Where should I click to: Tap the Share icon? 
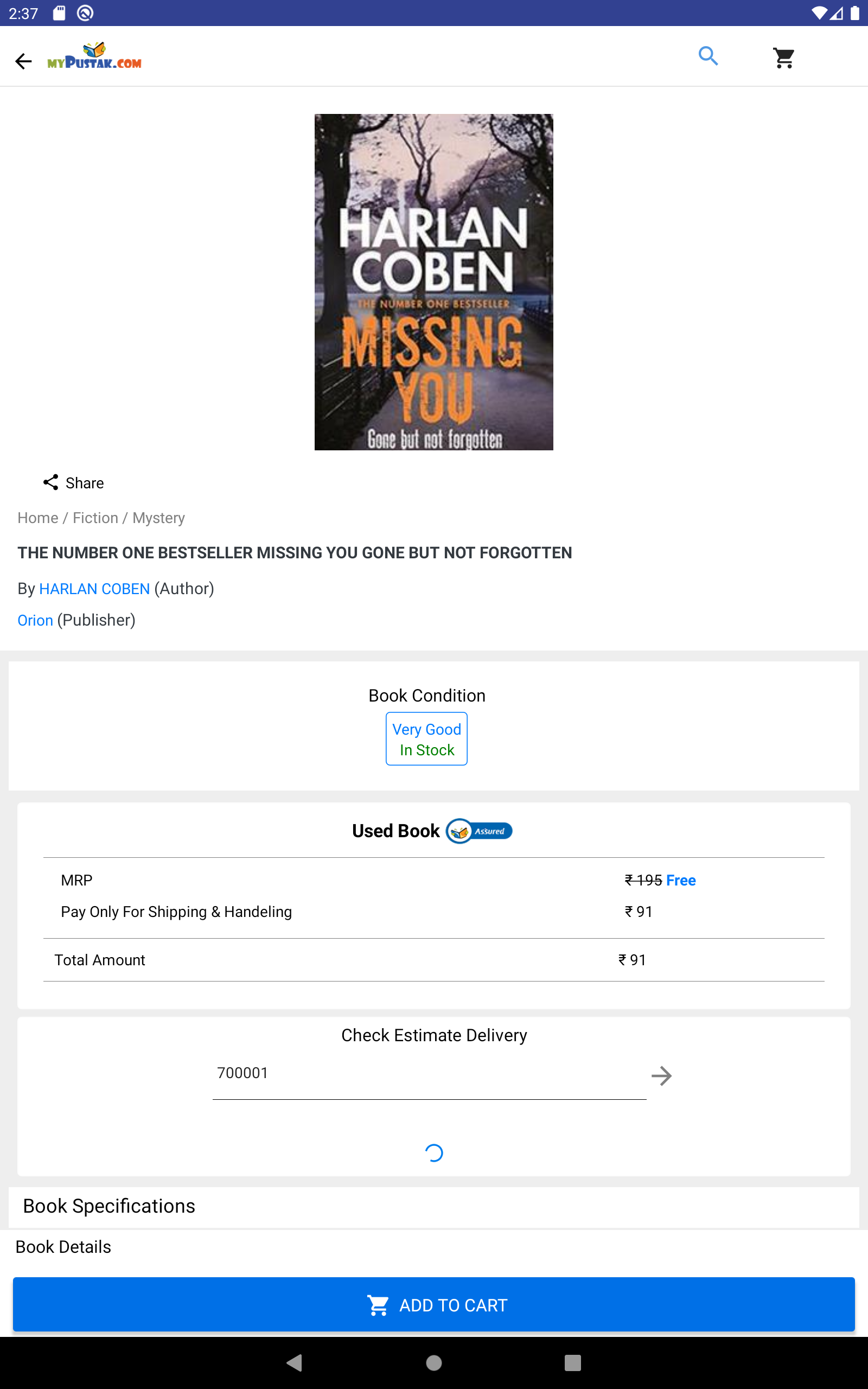click(x=51, y=482)
